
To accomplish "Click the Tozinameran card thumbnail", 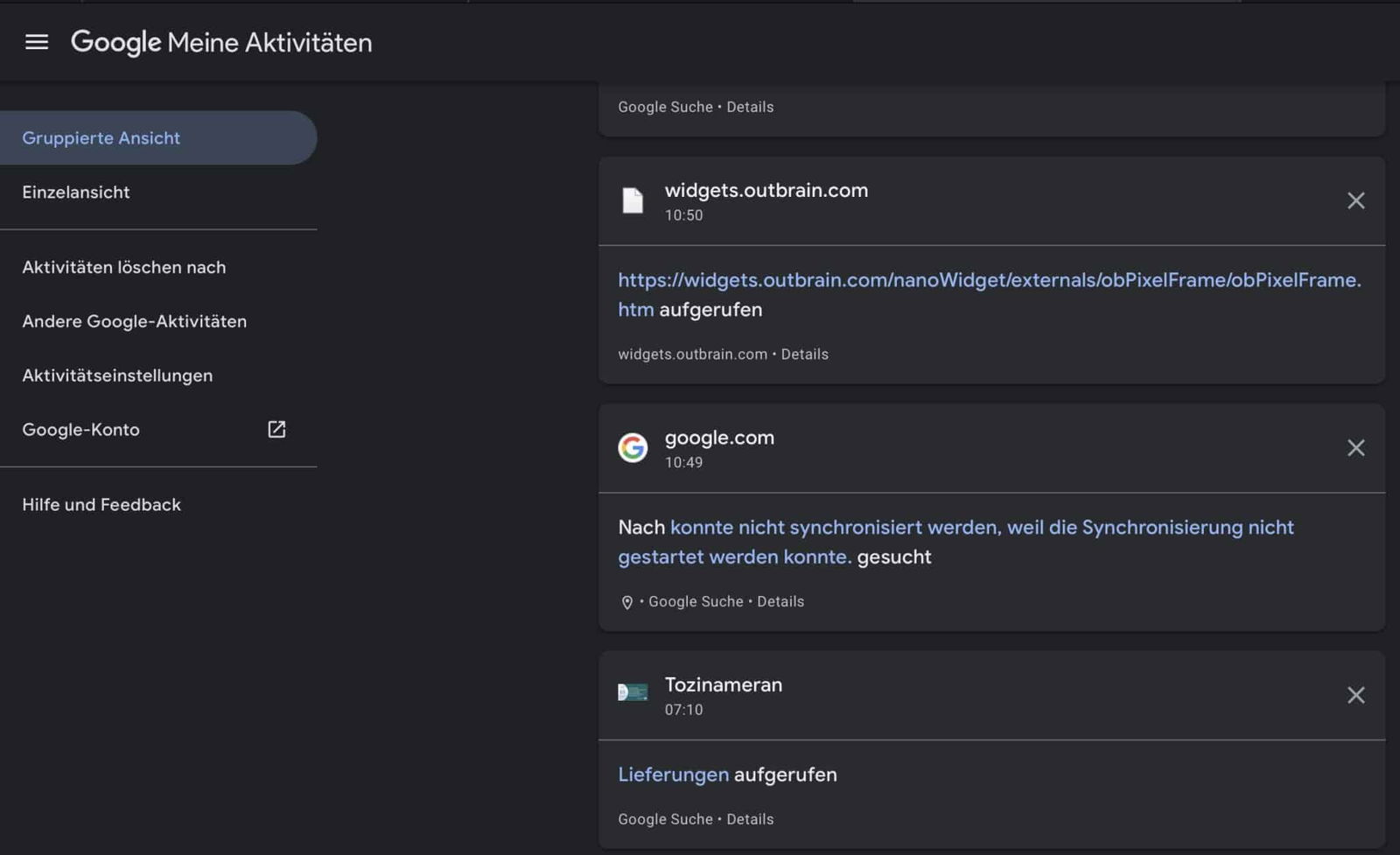I will 633,692.
